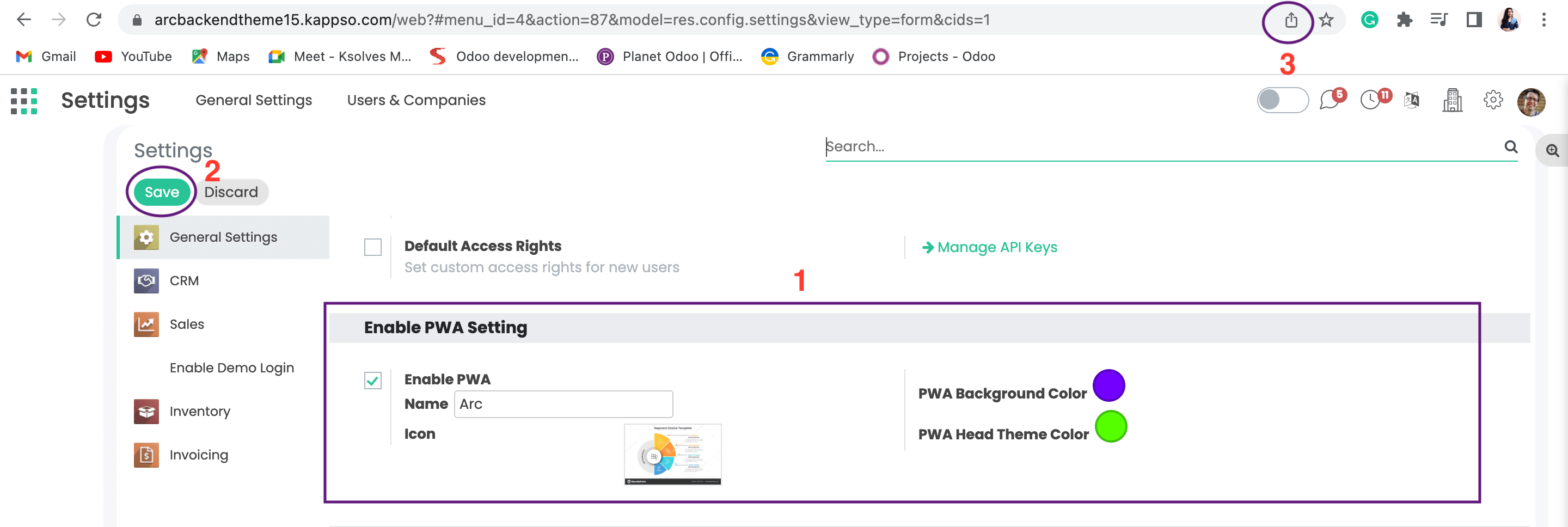This screenshot has width=1568, height=527.
Task: Click the search magnifier icon
Action: [1511, 146]
